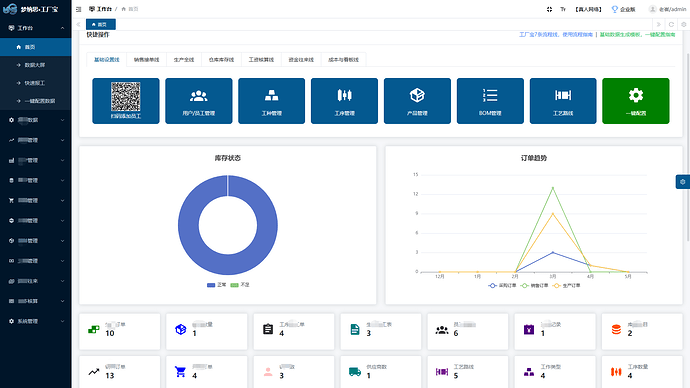Click people icon on card showing 6
Screen dimensions: 690x388
pyautogui.click(x=442, y=329)
